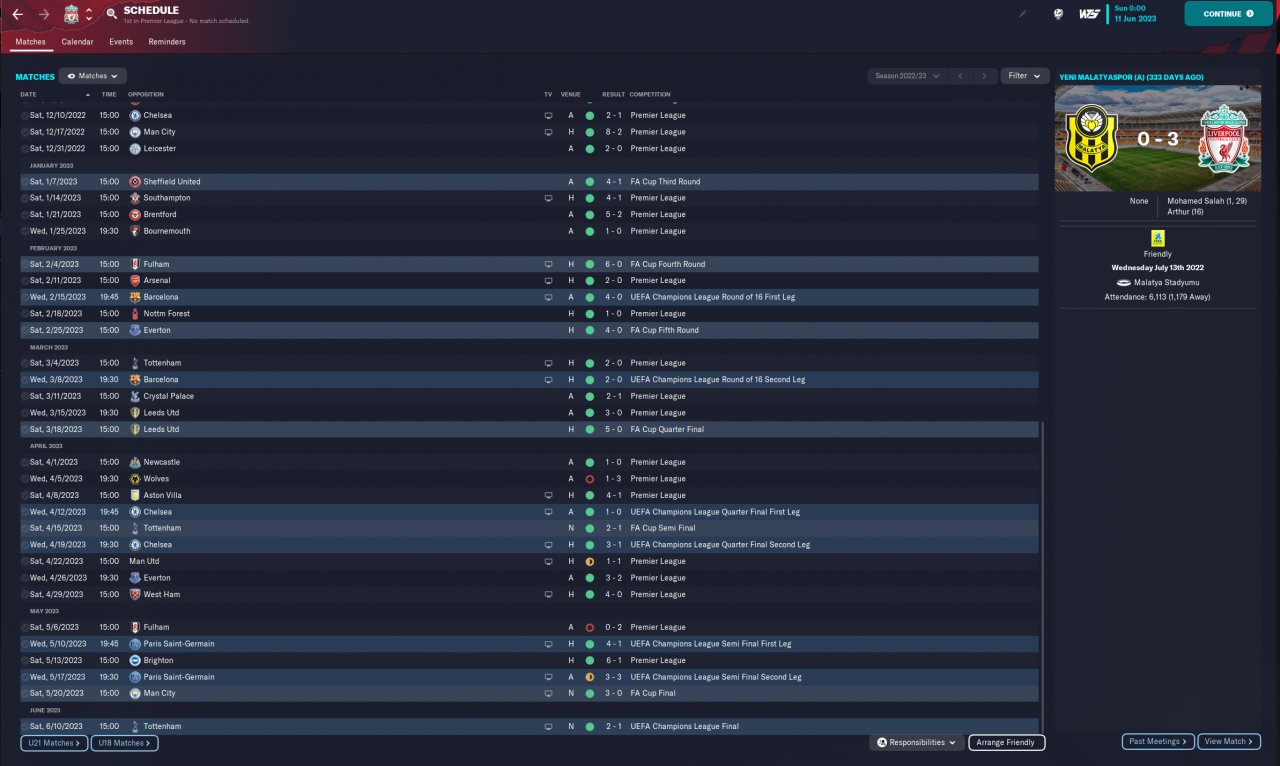Open the Season 2022/23 dropdown
The width and height of the screenshot is (1280, 766).
click(x=907, y=76)
